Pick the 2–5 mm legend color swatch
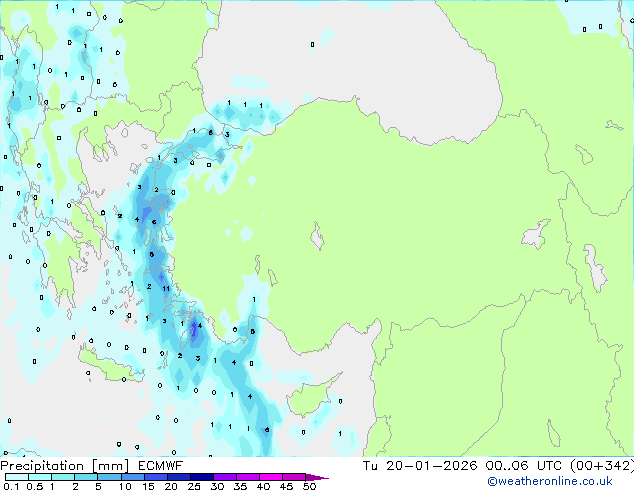This screenshot has width=634, height=490. coord(86,477)
